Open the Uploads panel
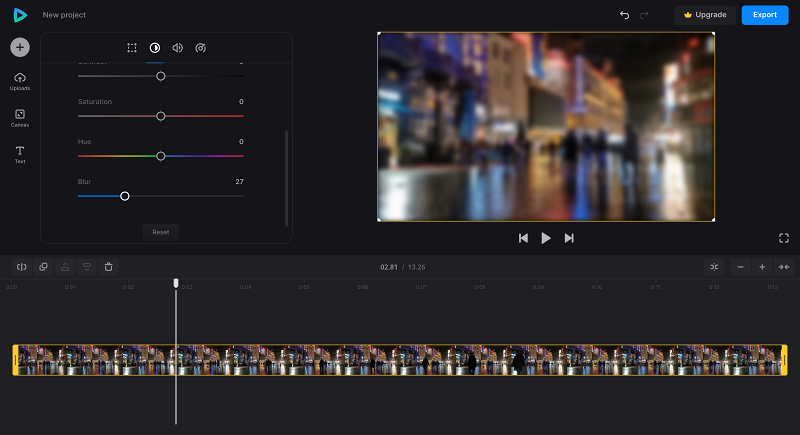This screenshot has height=435, width=800. [20, 81]
